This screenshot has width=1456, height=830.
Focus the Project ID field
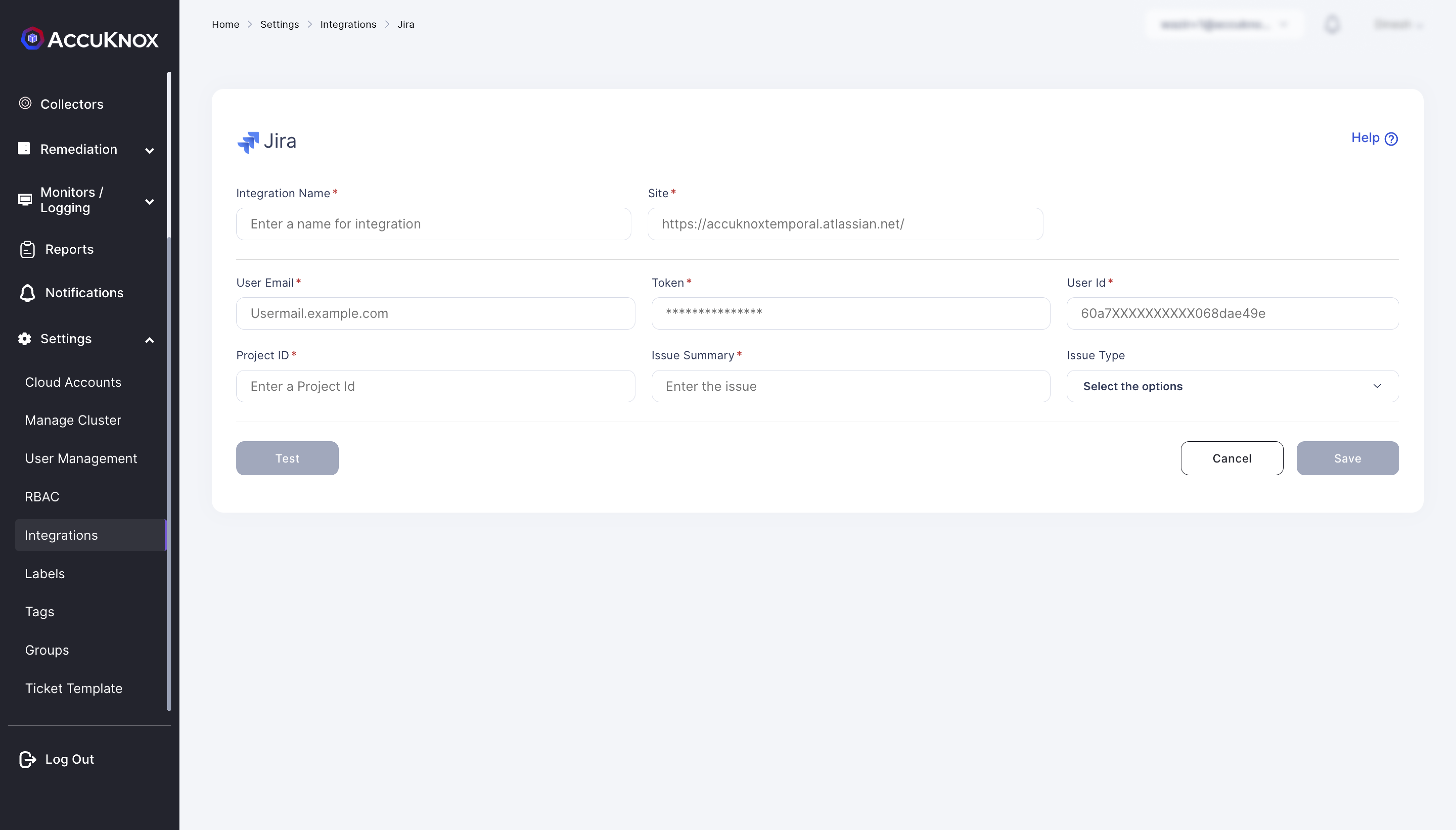pyautogui.click(x=436, y=386)
